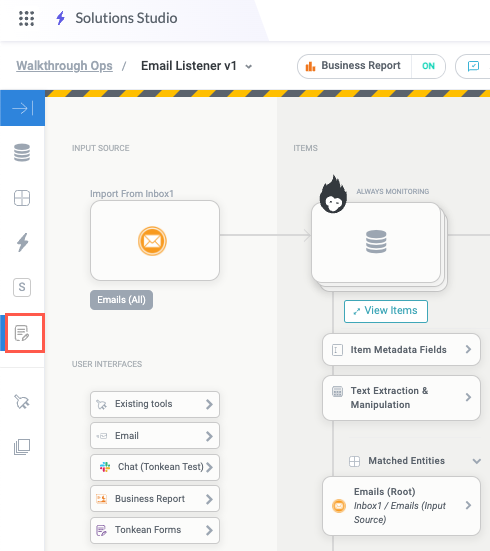The width and height of the screenshot is (490, 551).
Task: Click the orange email icon beside Emails (Root)
Action: point(339,506)
